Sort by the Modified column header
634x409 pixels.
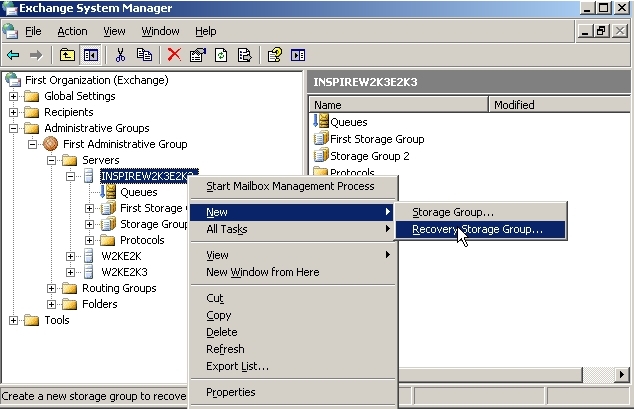[559, 105]
